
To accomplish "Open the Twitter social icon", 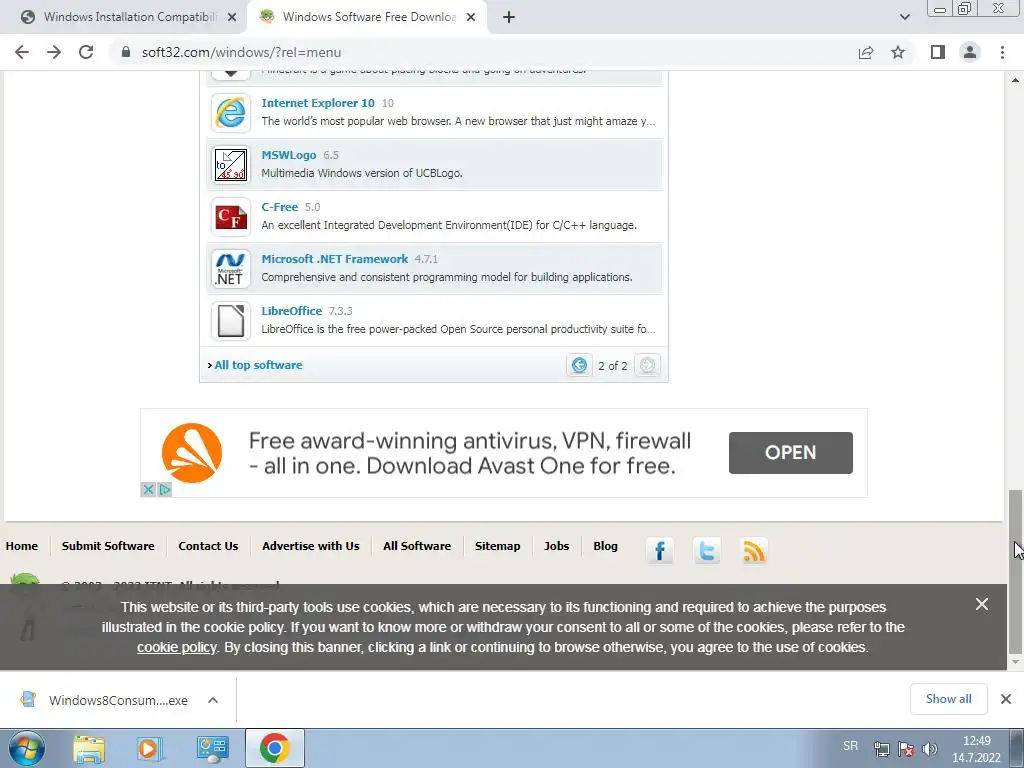I will point(707,551).
